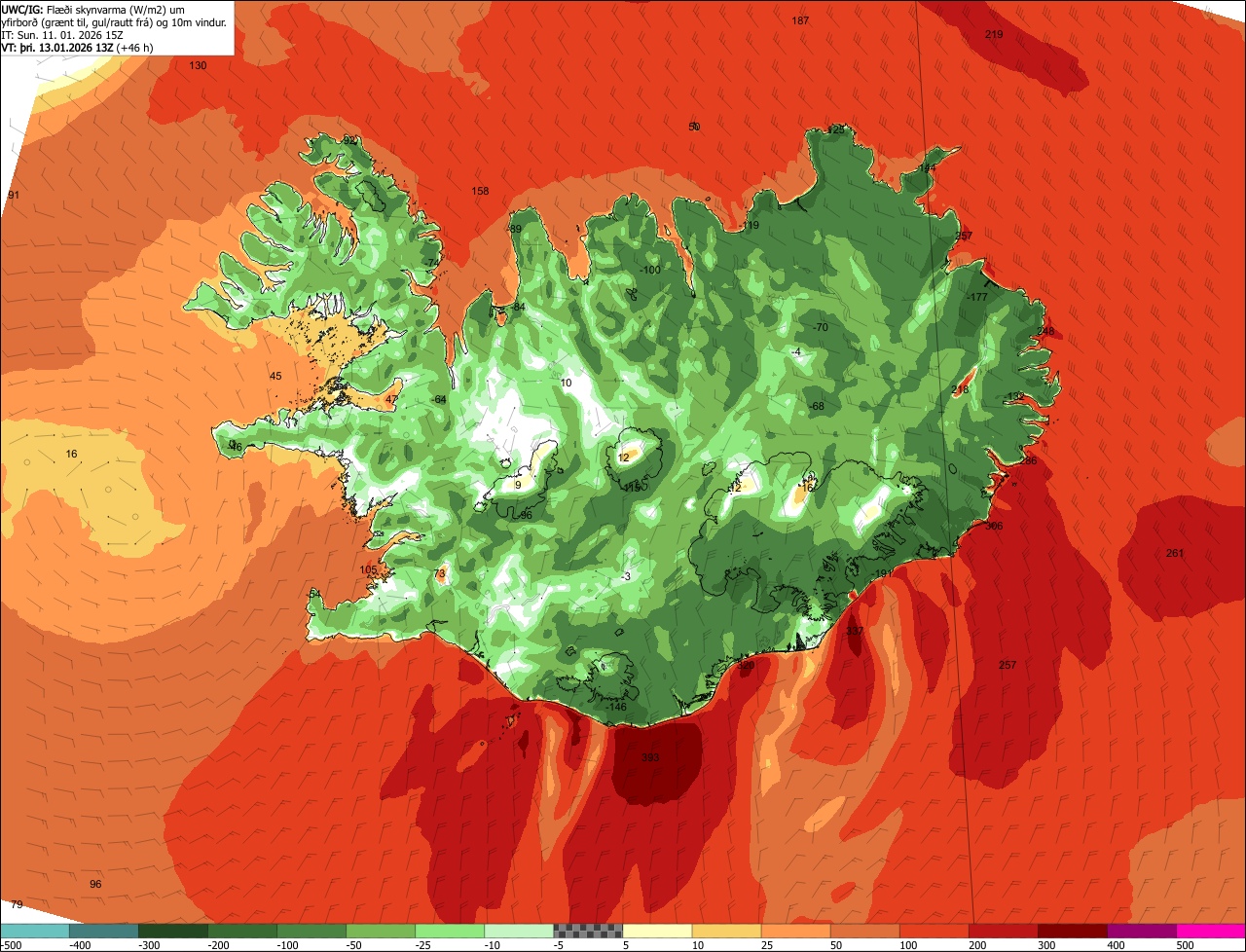Click the map value '-100' in north Iceland
The width and height of the screenshot is (1246, 952).
click(649, 271)
